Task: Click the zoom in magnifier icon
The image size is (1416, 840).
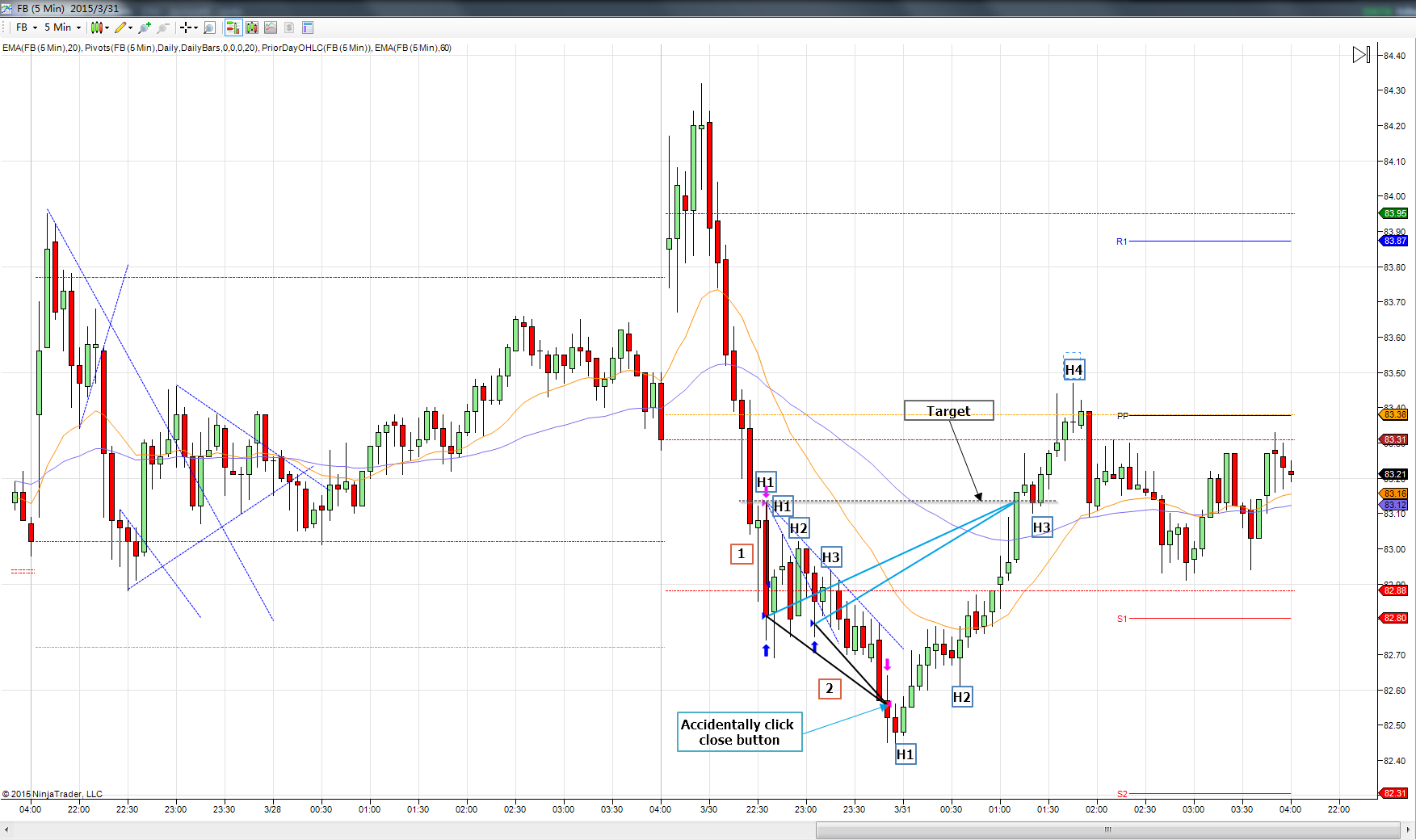Action: point(145,27)
